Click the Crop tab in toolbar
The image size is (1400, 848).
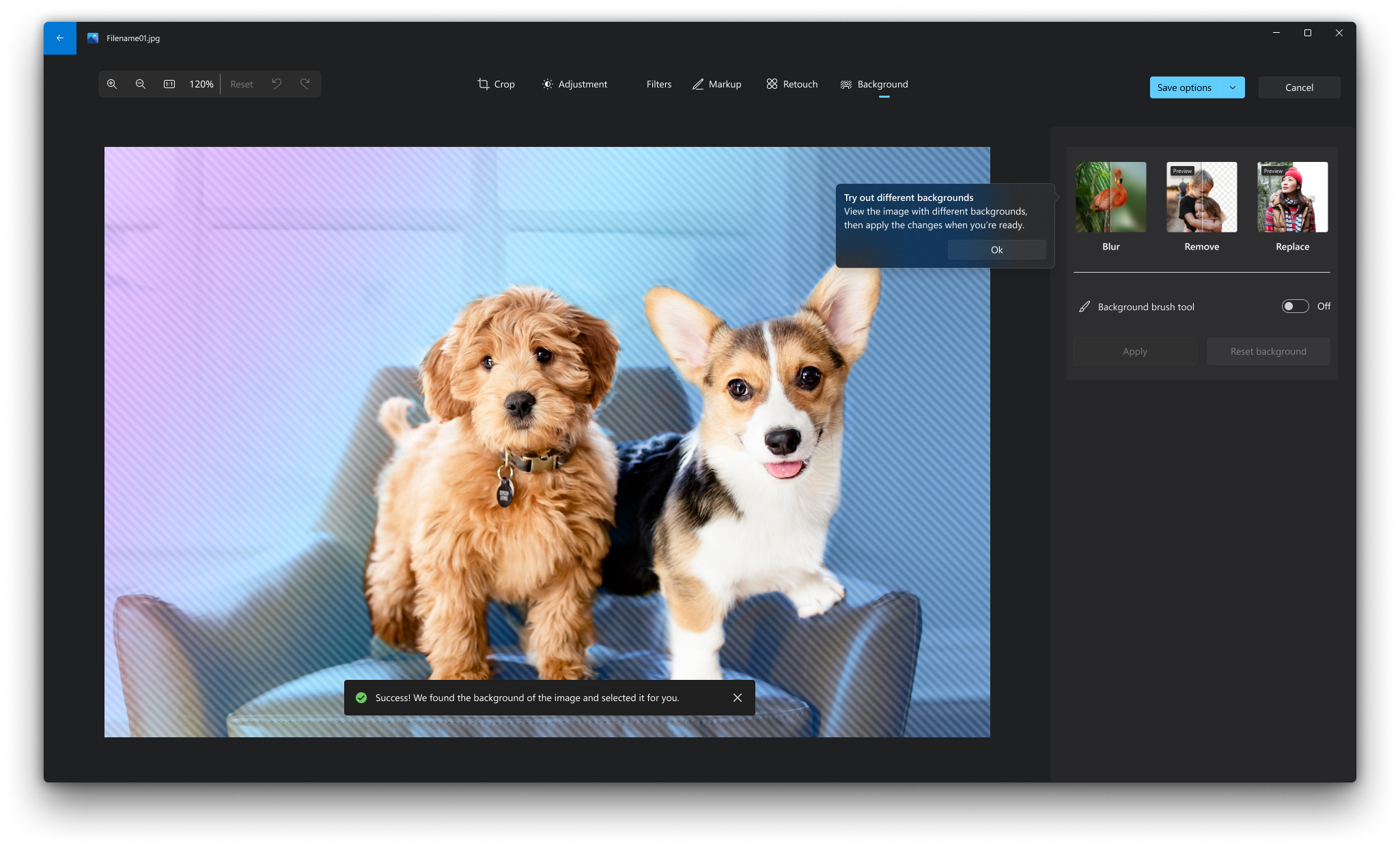[x=496, y=83]
